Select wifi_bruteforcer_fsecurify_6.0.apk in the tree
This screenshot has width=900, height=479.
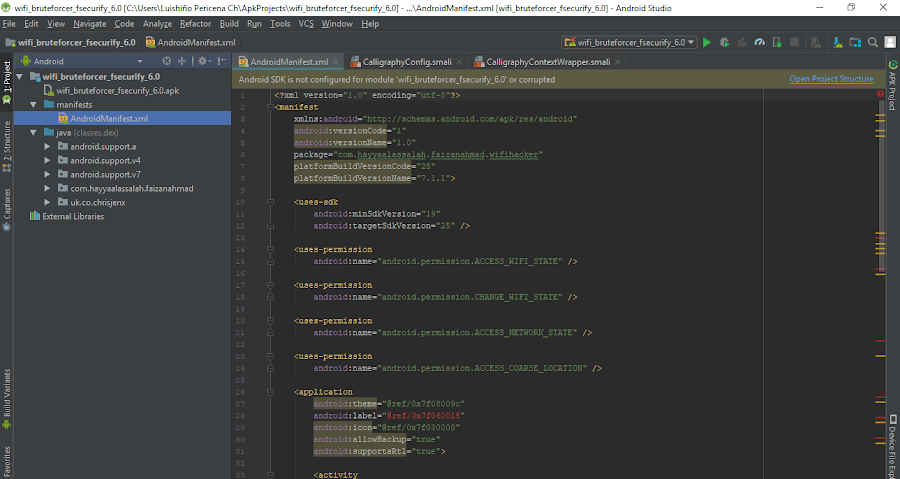[112, 91]
